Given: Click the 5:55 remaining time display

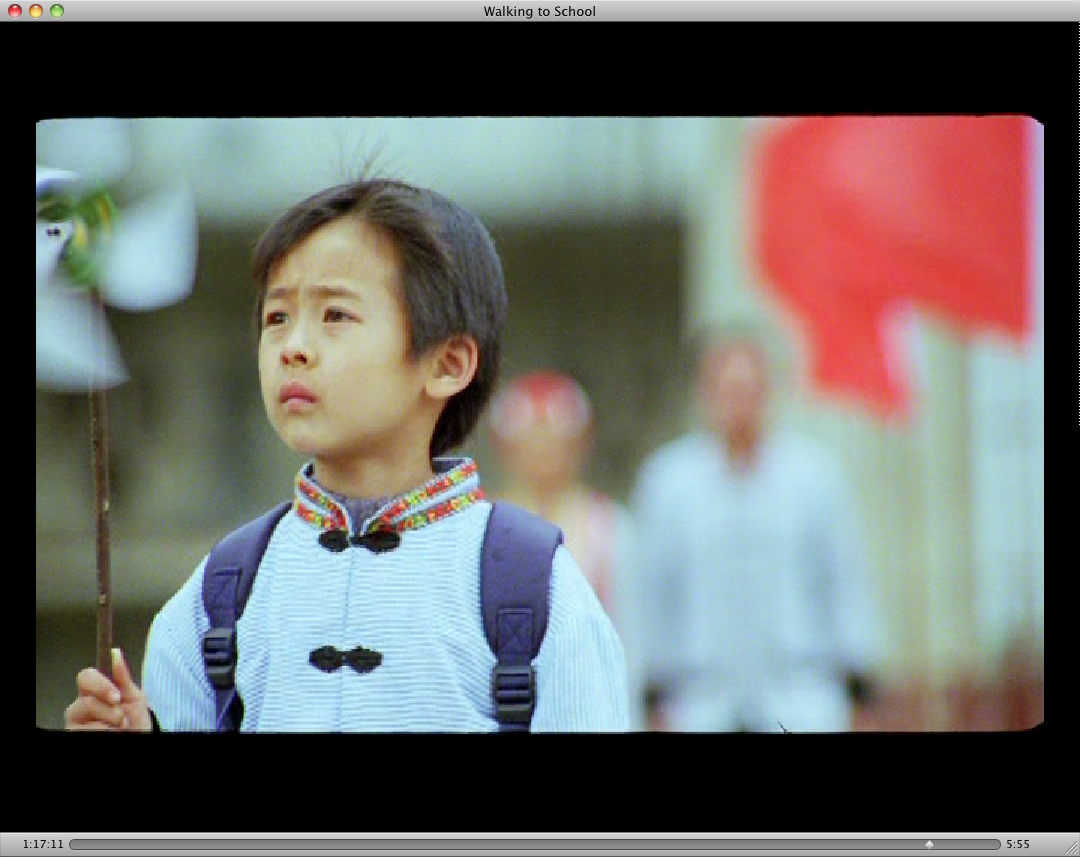Looking at the screenshot, I should [1018, 845].
